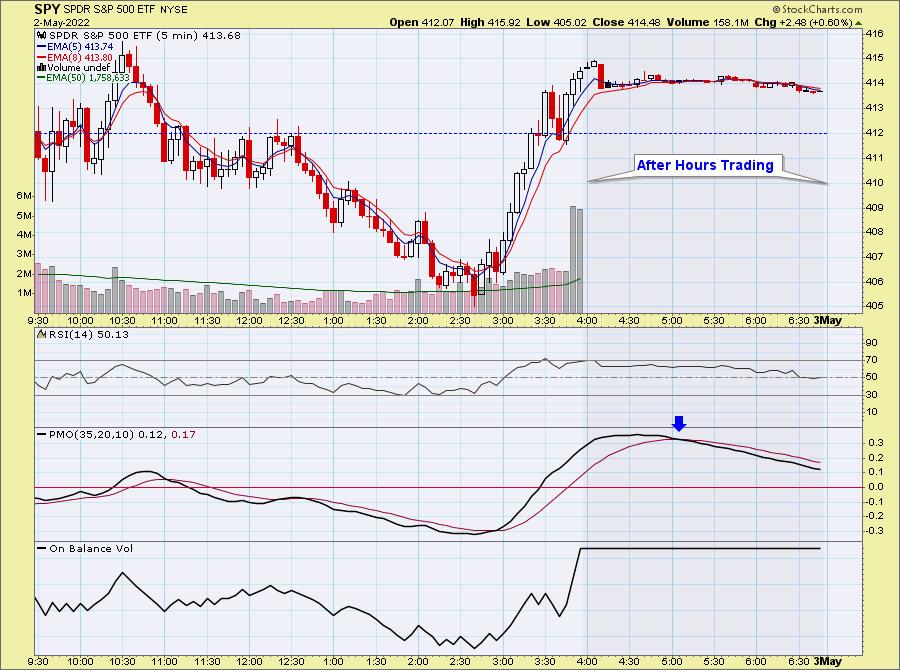Click the NYSE exchange label
The height and width of the screenshot is (670, 900).
[x=173, y=10]
